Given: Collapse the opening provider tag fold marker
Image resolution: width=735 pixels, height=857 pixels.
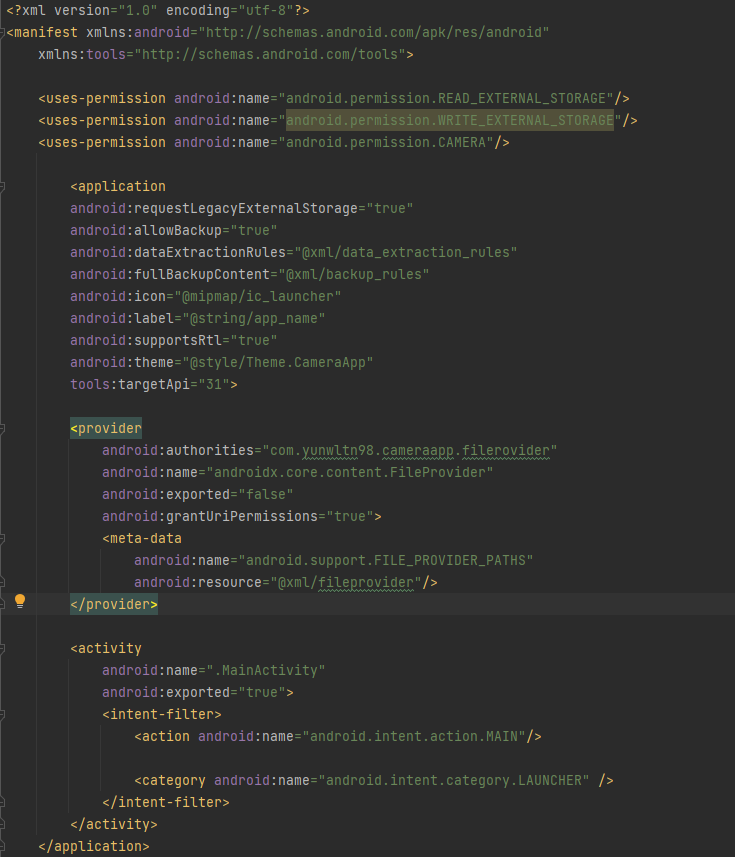Looking at the screenshot, I should tap(2, 429).
